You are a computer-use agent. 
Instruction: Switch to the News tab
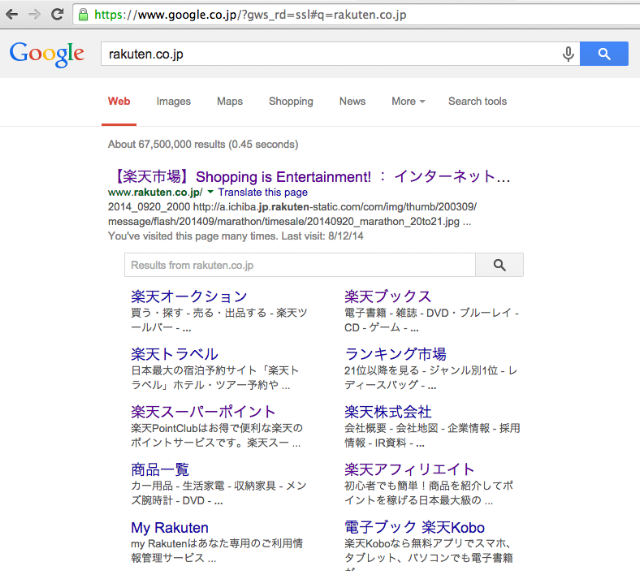[352, 101]
